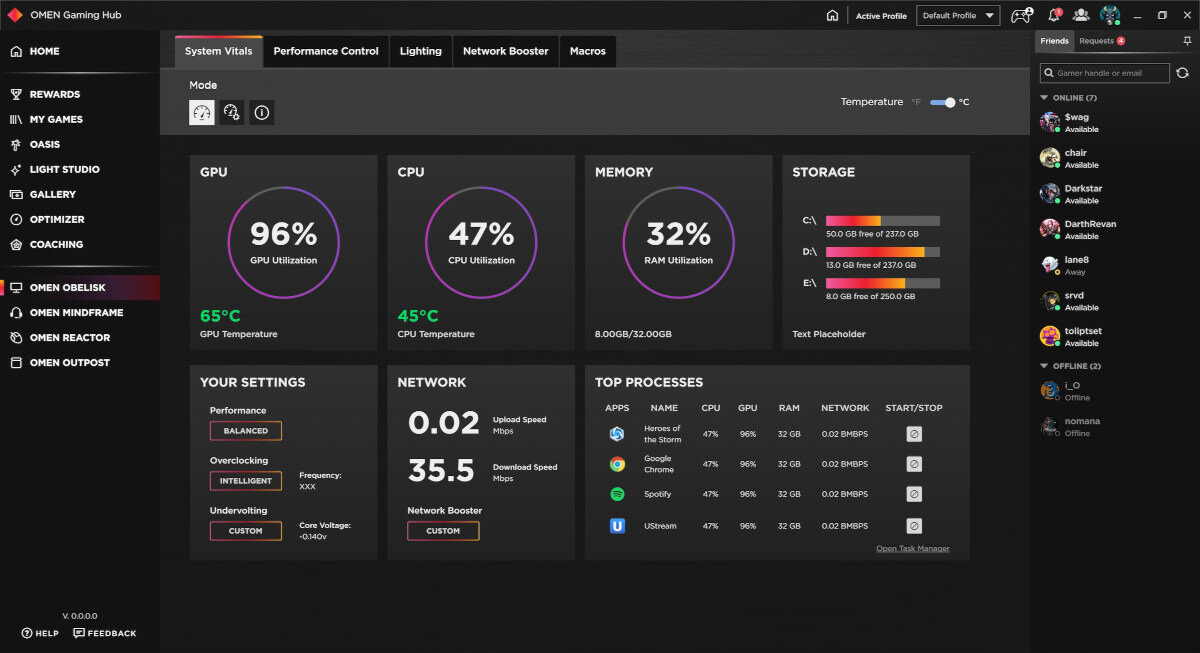The height and width of the screenshot is (653, 1200).
Task: Switch to the Performance Control tab
Action: tap(326, 51)
